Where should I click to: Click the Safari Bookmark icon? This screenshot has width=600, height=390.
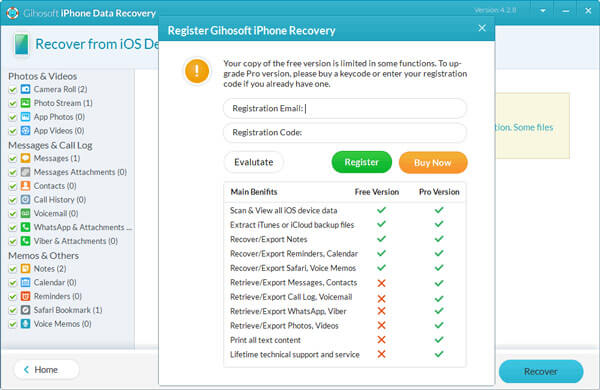point(25,310)
